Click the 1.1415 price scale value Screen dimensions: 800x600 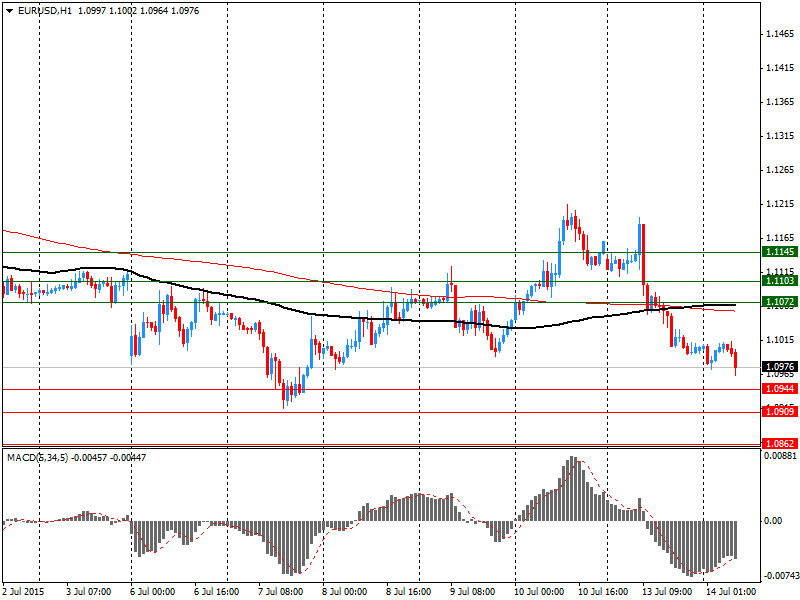(780, 68)
